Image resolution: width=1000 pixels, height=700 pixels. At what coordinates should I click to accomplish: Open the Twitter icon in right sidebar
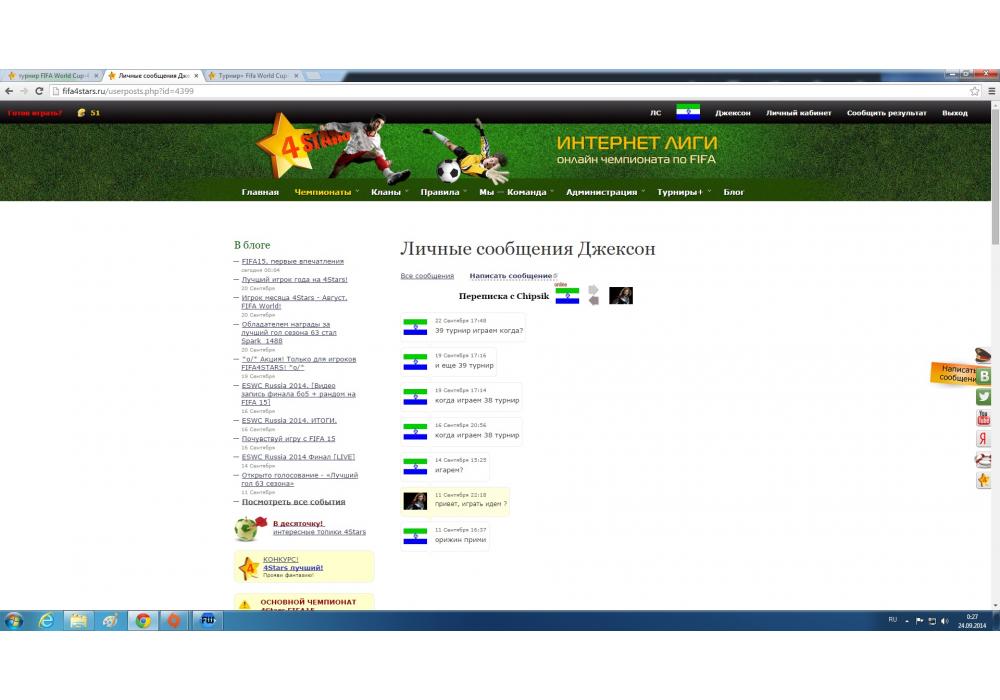pyautogui.click(x=984, y=397)
